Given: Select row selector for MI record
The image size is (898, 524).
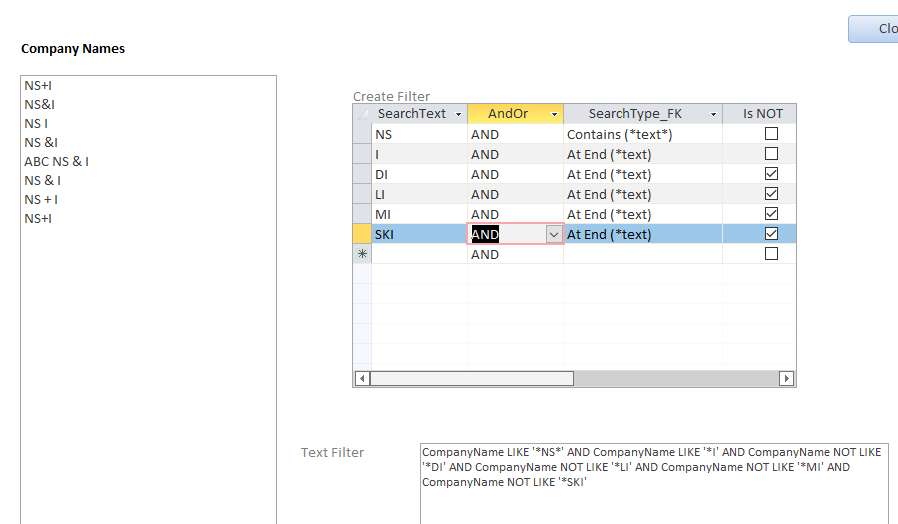Looking at the screenshot, I should click(362, 214).
